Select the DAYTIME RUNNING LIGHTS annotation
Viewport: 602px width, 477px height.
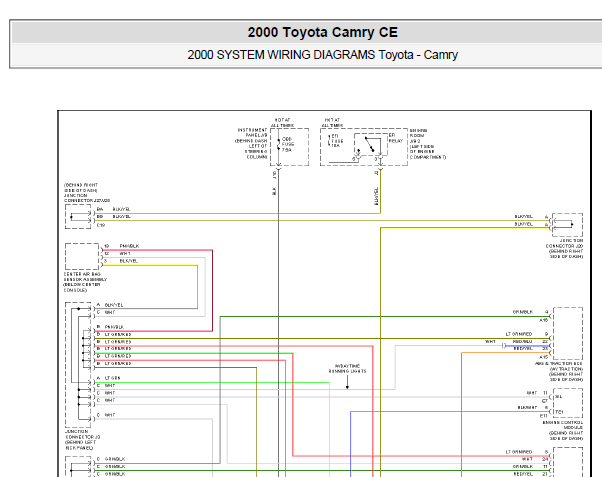(x=347, y=369)
